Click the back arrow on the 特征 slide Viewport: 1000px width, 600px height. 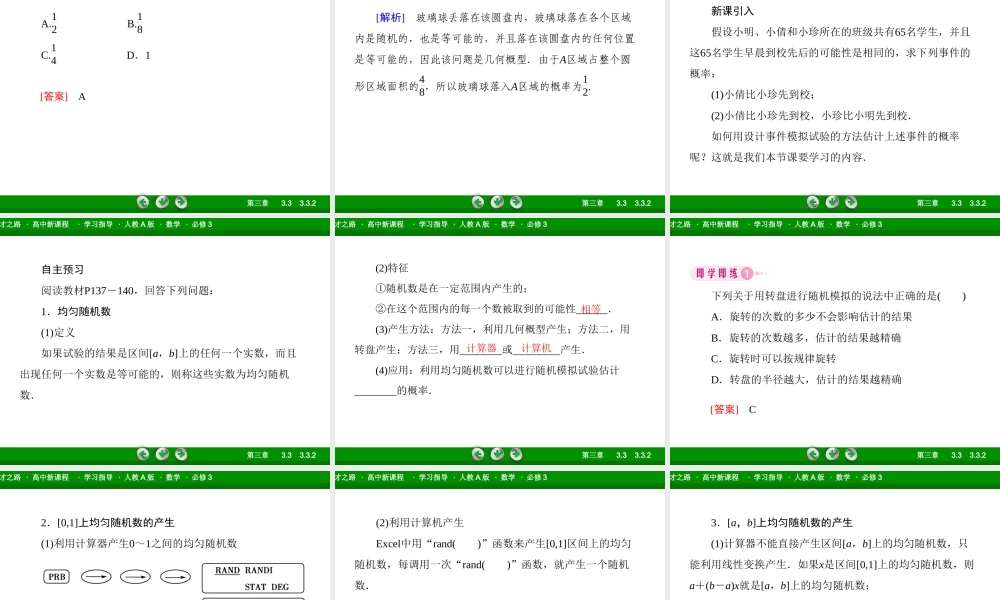coord(478,455)
